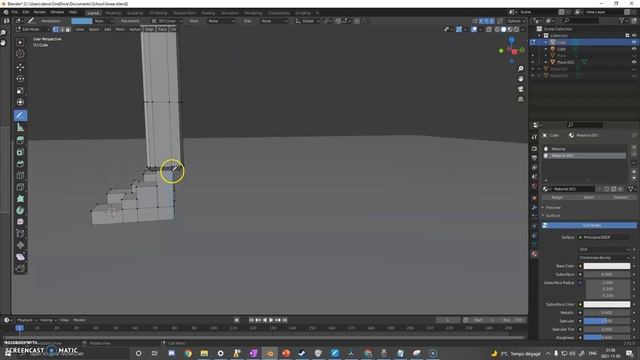Open the Options dropdown in viewport header
This screenshot has width=640, height=360.
(x=516, y=21)
